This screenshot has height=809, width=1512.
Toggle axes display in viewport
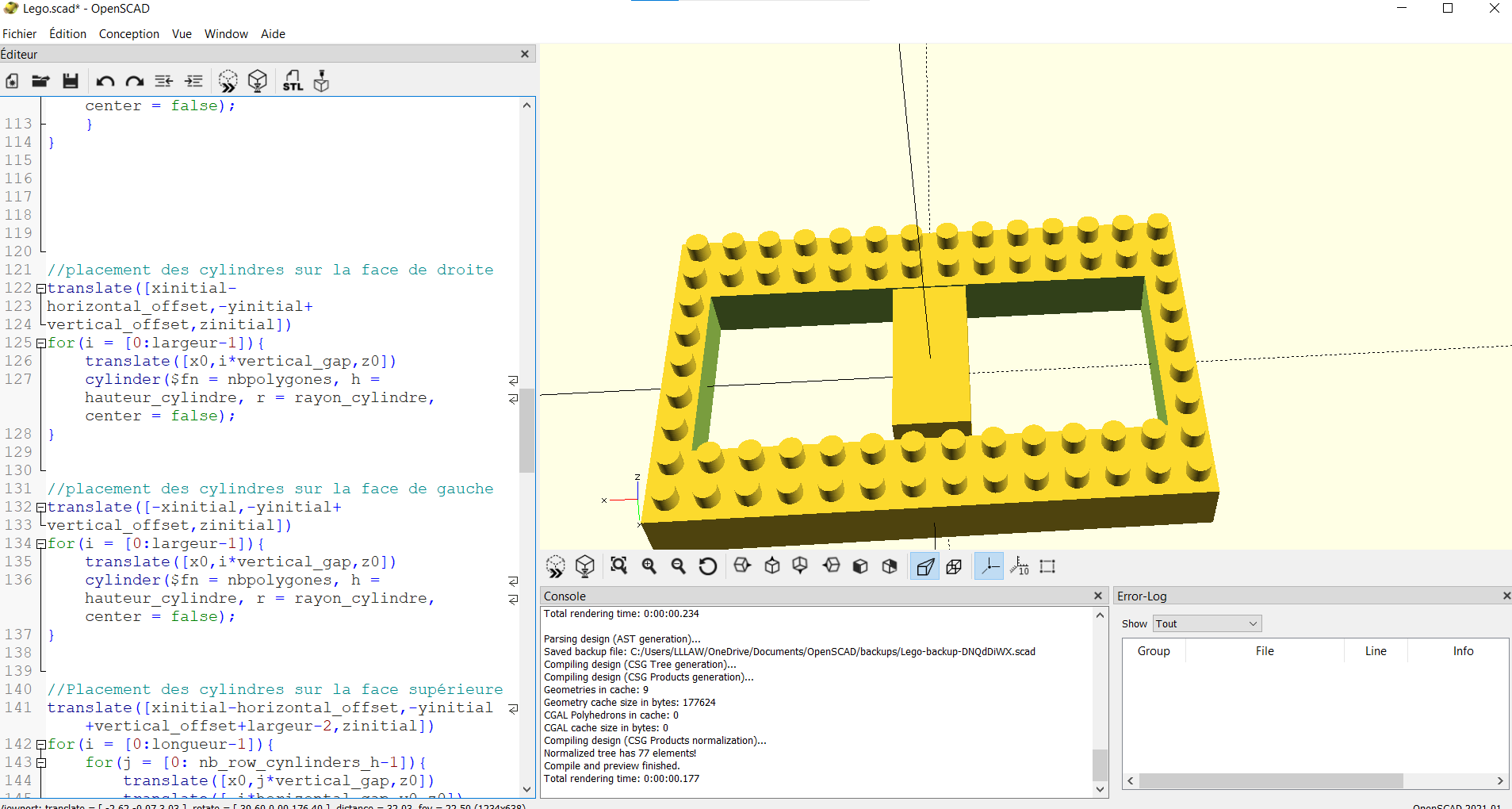(989, 566)
